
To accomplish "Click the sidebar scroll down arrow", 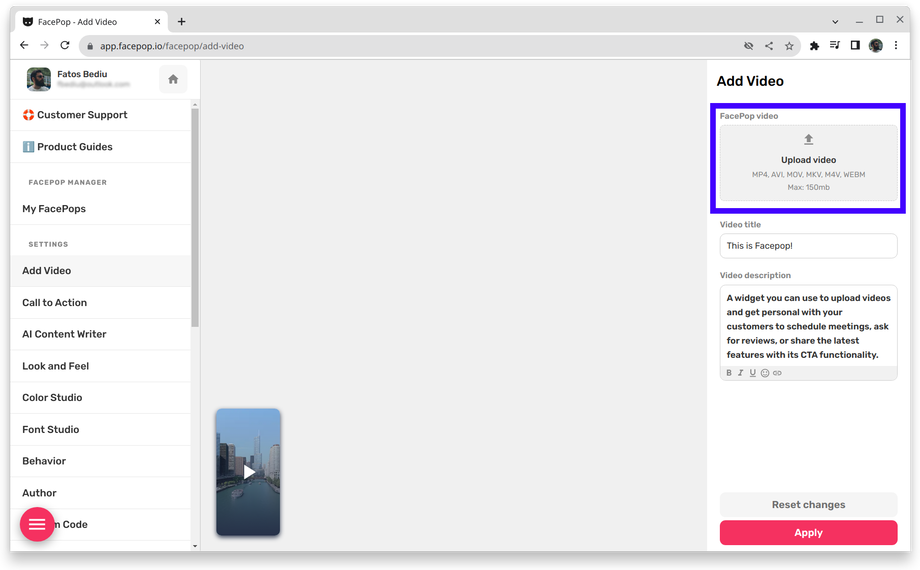I will click(195, 546).
